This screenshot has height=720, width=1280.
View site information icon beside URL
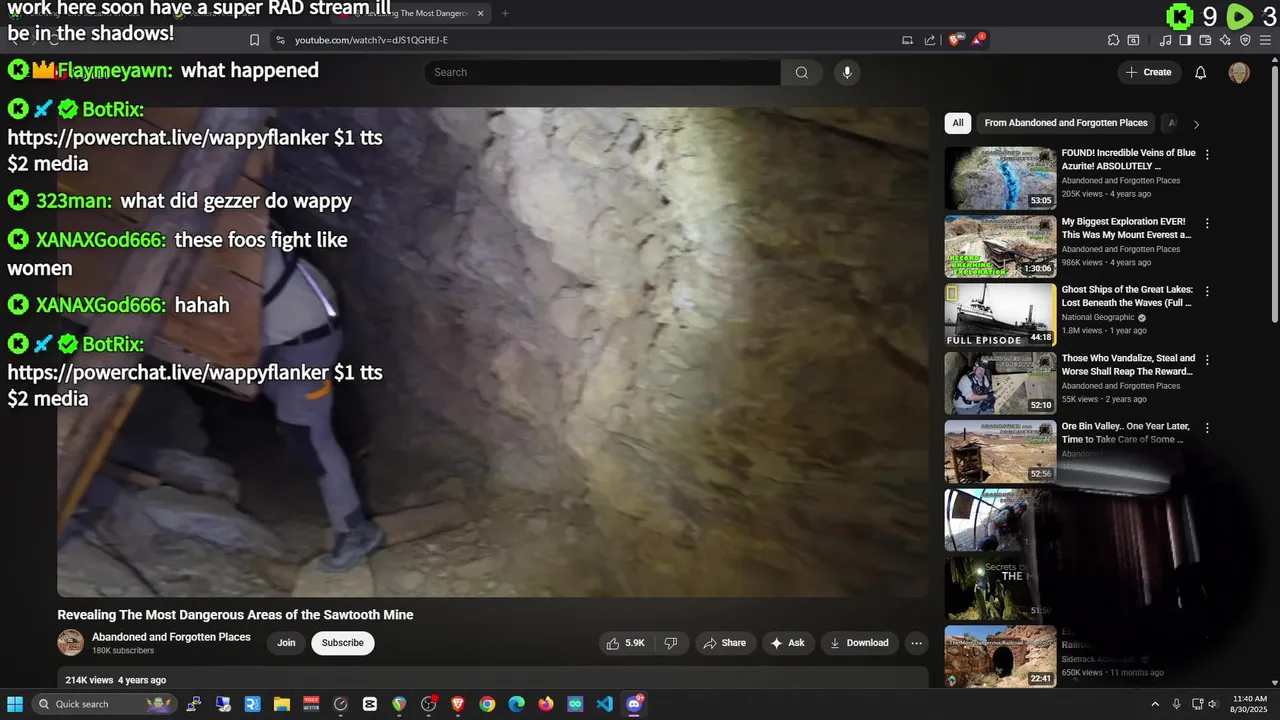coord(281,40)
